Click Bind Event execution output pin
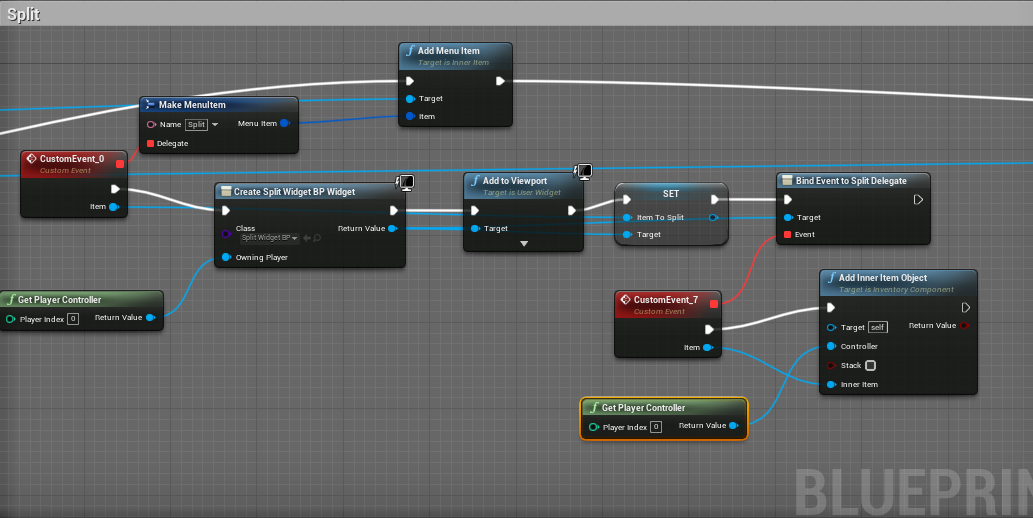The image size is (1033, 518). pos(918,200)
